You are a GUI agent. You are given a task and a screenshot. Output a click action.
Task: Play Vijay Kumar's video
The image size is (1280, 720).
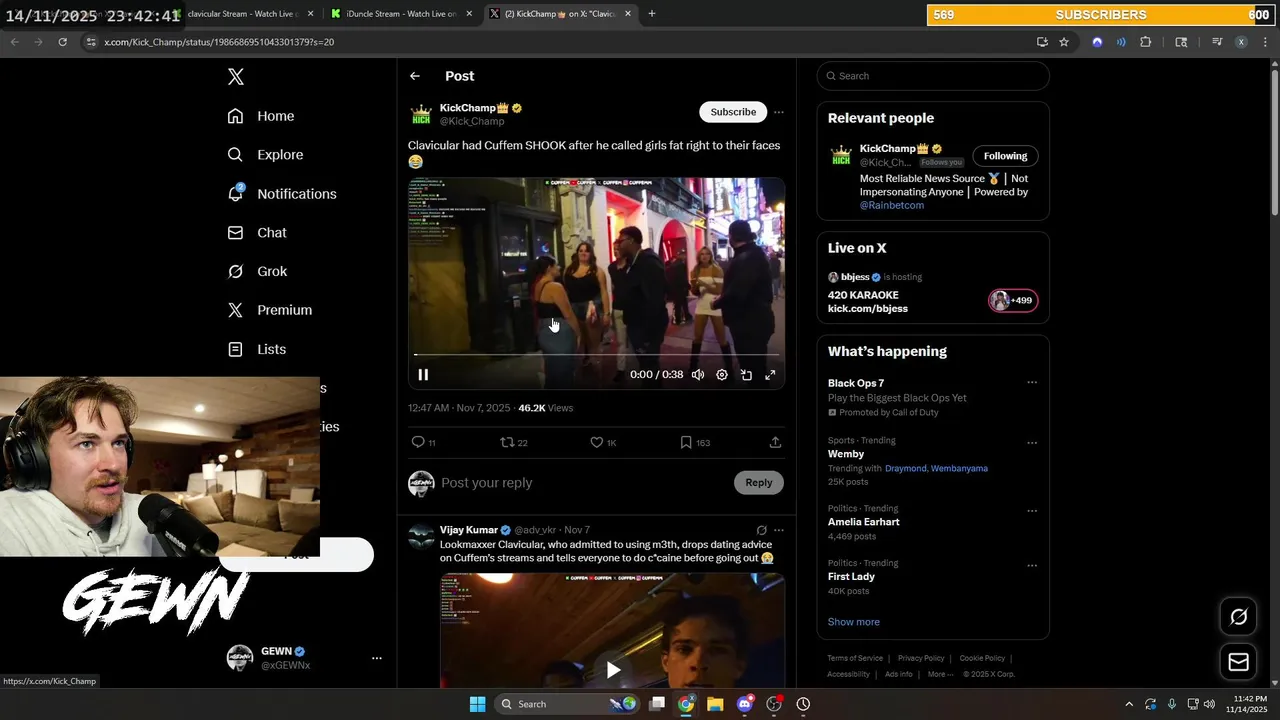pyautogui.click(x=613, y=670)
